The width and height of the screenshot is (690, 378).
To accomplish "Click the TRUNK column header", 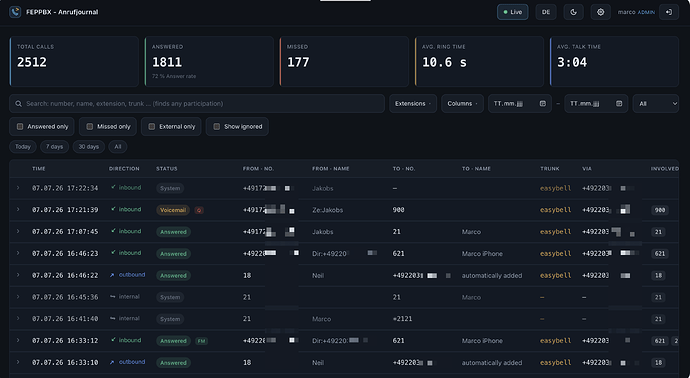I will (550, 169).
